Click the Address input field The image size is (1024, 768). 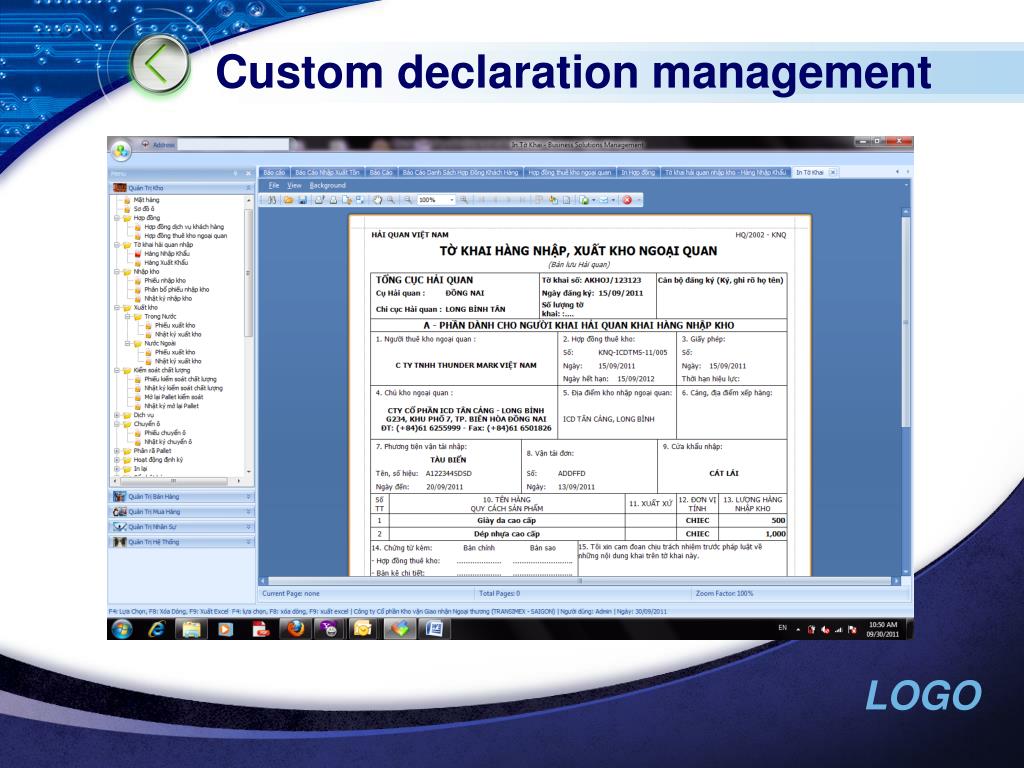234,144
